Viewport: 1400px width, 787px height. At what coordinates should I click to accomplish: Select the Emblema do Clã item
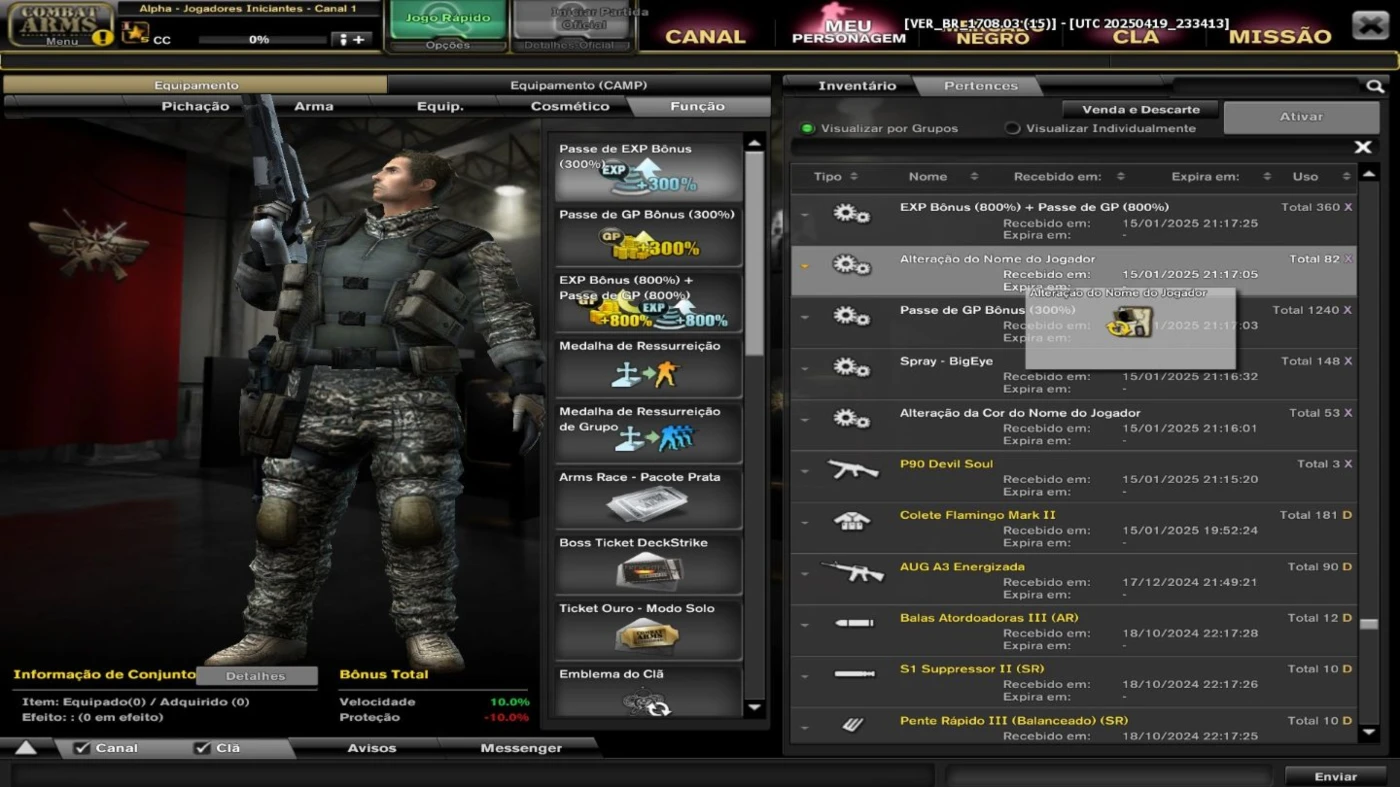649,691
